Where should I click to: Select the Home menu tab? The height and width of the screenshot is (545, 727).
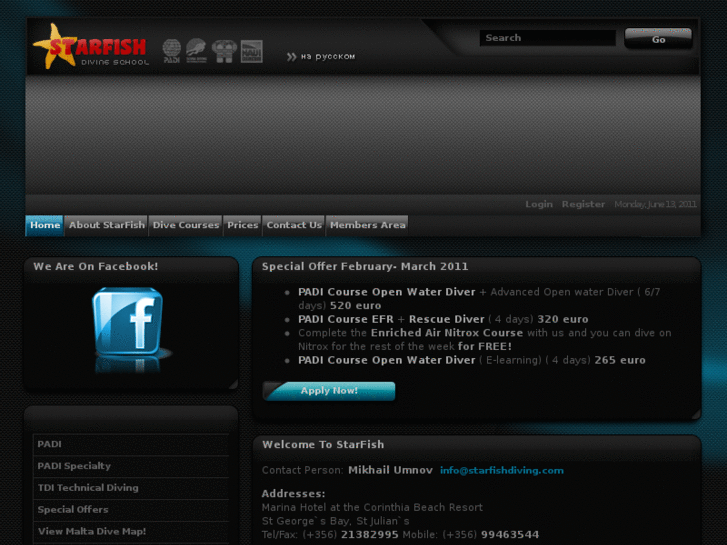(45, 225)
